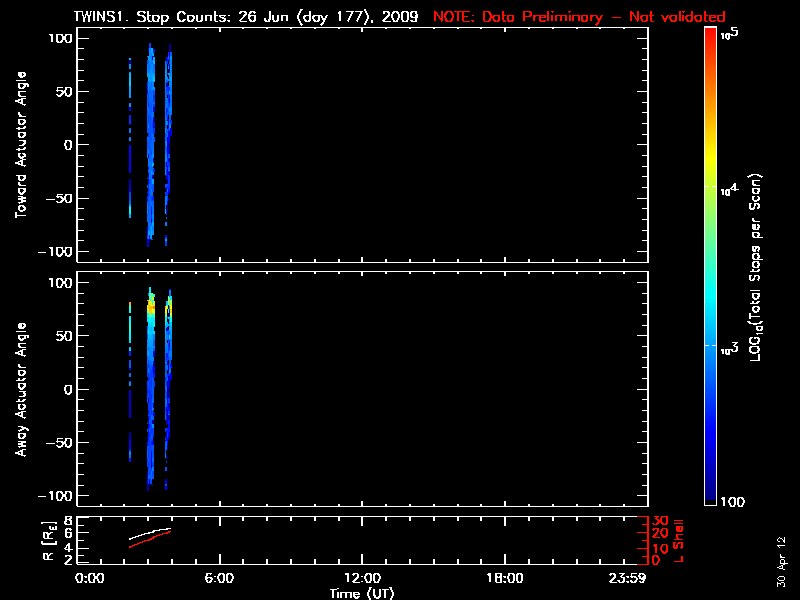Select the 12:00 time axis label
Viewport: 800px width, 600px height.
[361, 578]
